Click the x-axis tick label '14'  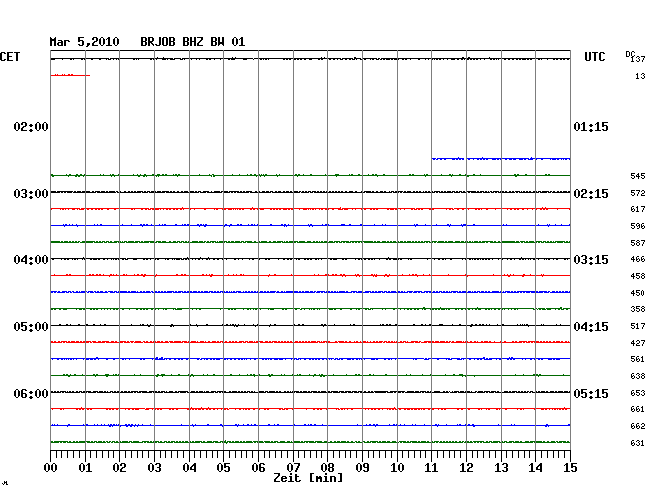pyautogui.click(x=536, y=468)
